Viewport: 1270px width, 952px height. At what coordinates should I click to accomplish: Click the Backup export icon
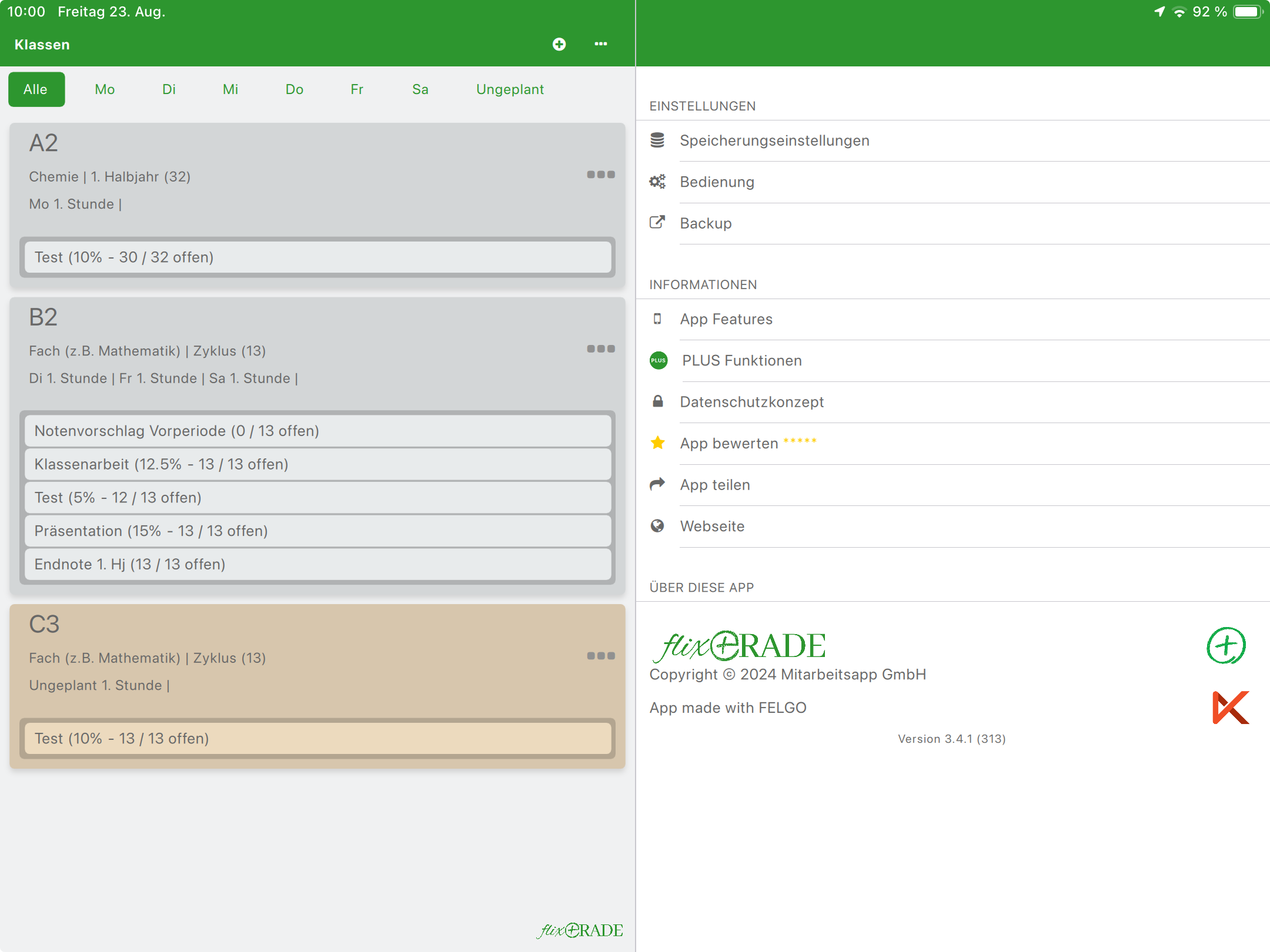657,223
